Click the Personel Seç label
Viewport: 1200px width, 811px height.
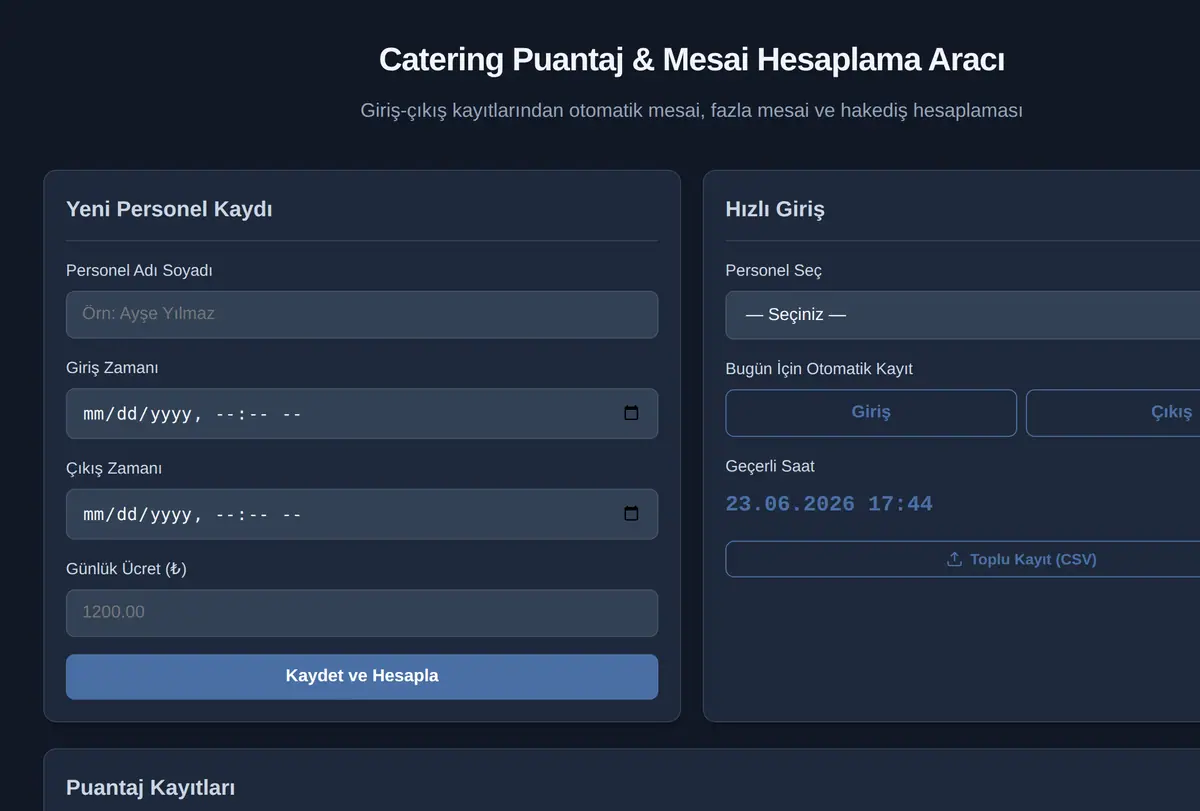coord(774,271)
